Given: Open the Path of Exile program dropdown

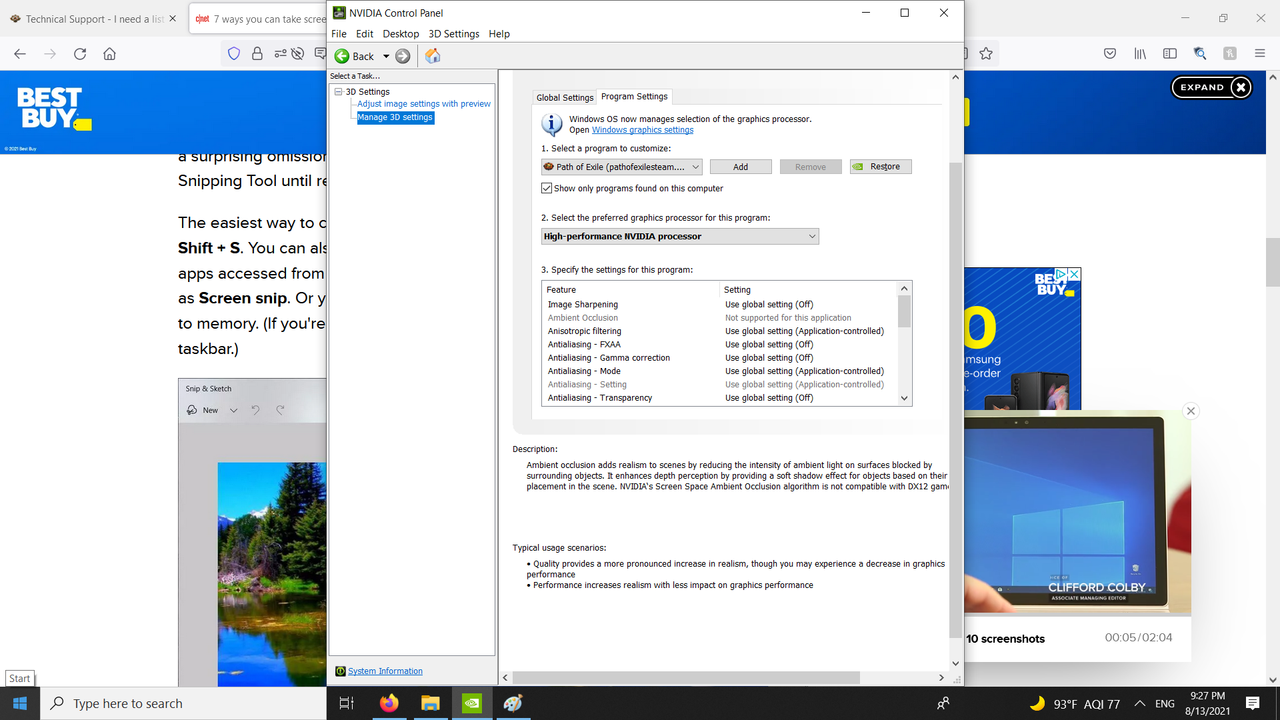Looking at the screenshot, I should coord(622,167).
